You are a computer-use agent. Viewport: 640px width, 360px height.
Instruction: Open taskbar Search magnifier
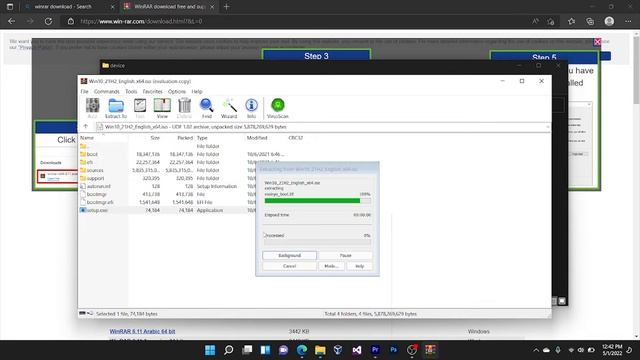pyautogui.click(x=229, y=350)
